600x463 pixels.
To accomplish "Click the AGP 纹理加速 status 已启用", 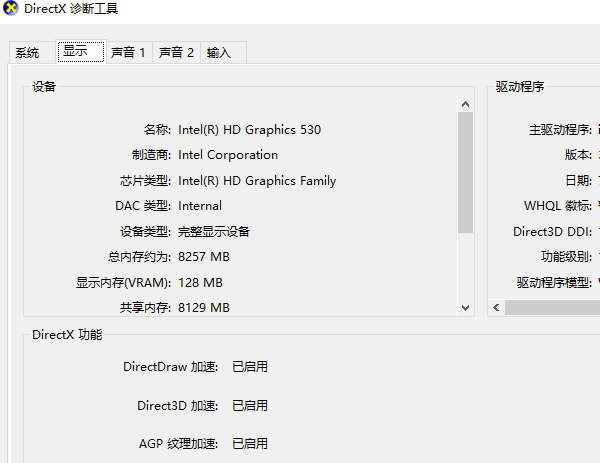I will point(250,444).
